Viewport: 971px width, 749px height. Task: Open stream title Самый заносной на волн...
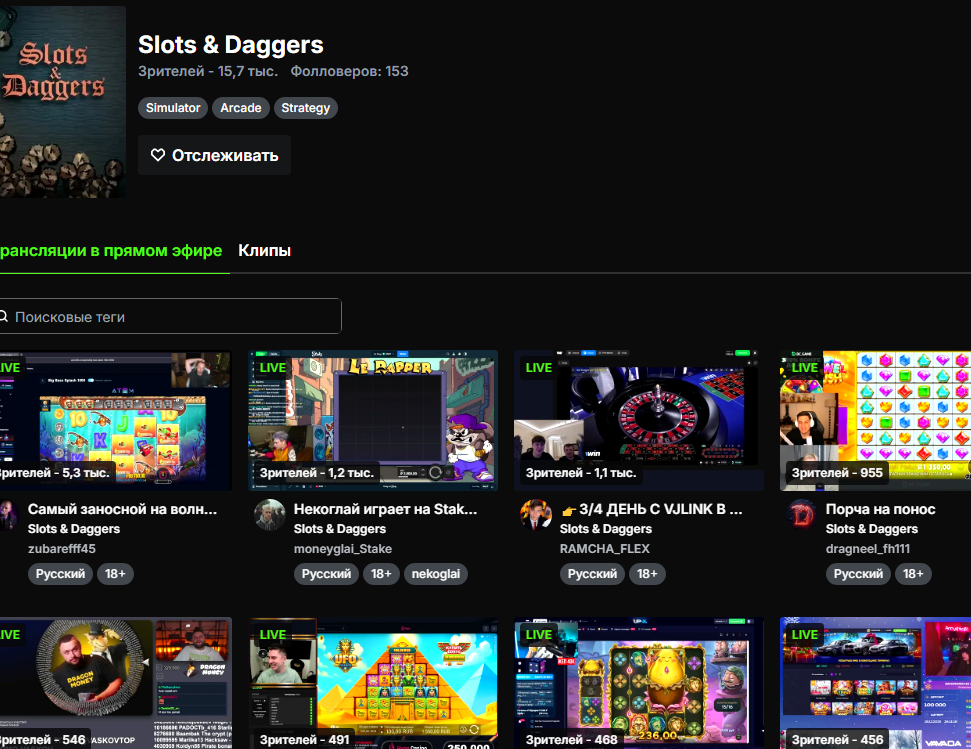[x=122, y=509]
